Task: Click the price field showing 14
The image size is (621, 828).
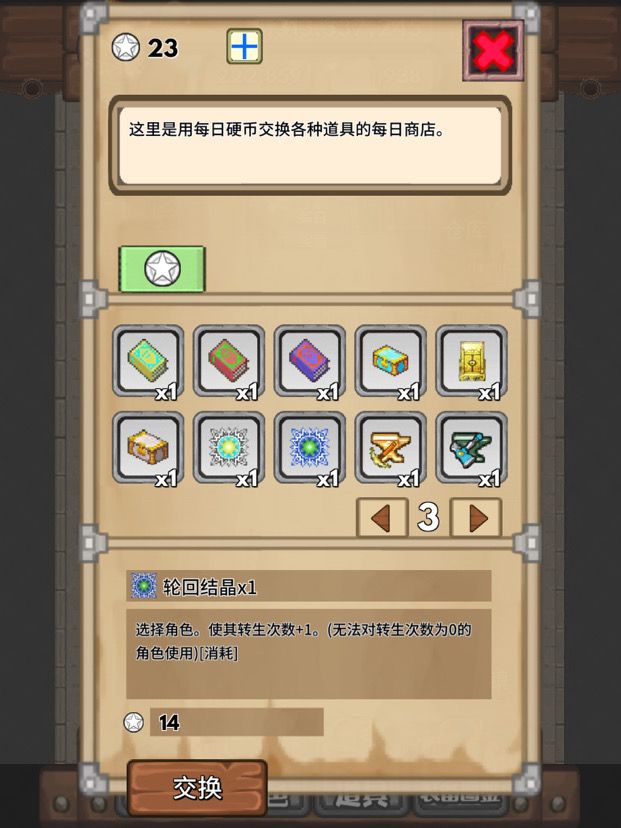Action: coord(237,722)
